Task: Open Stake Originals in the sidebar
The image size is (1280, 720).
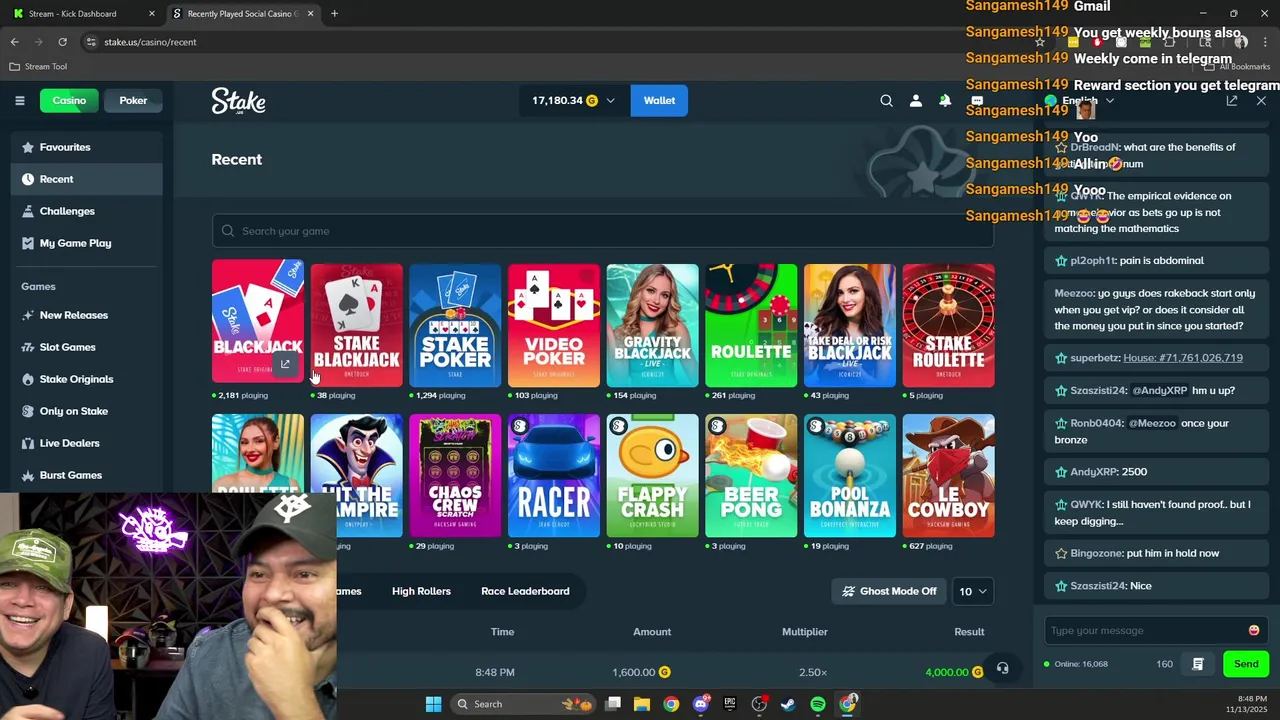Action: [86, 379]
